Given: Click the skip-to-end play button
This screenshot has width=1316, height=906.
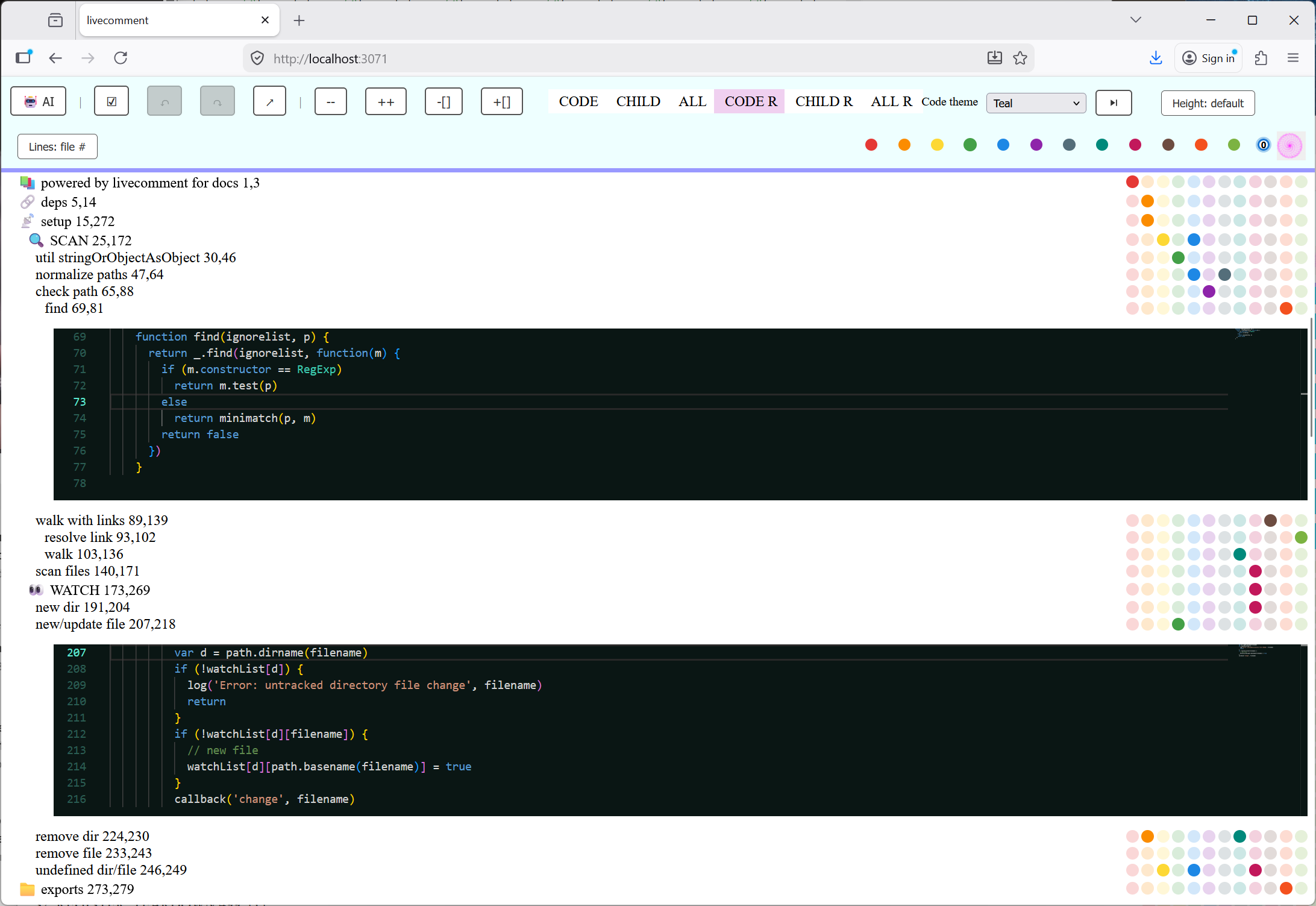Looking at the screenshot, I should click(x=1113, y=102).
